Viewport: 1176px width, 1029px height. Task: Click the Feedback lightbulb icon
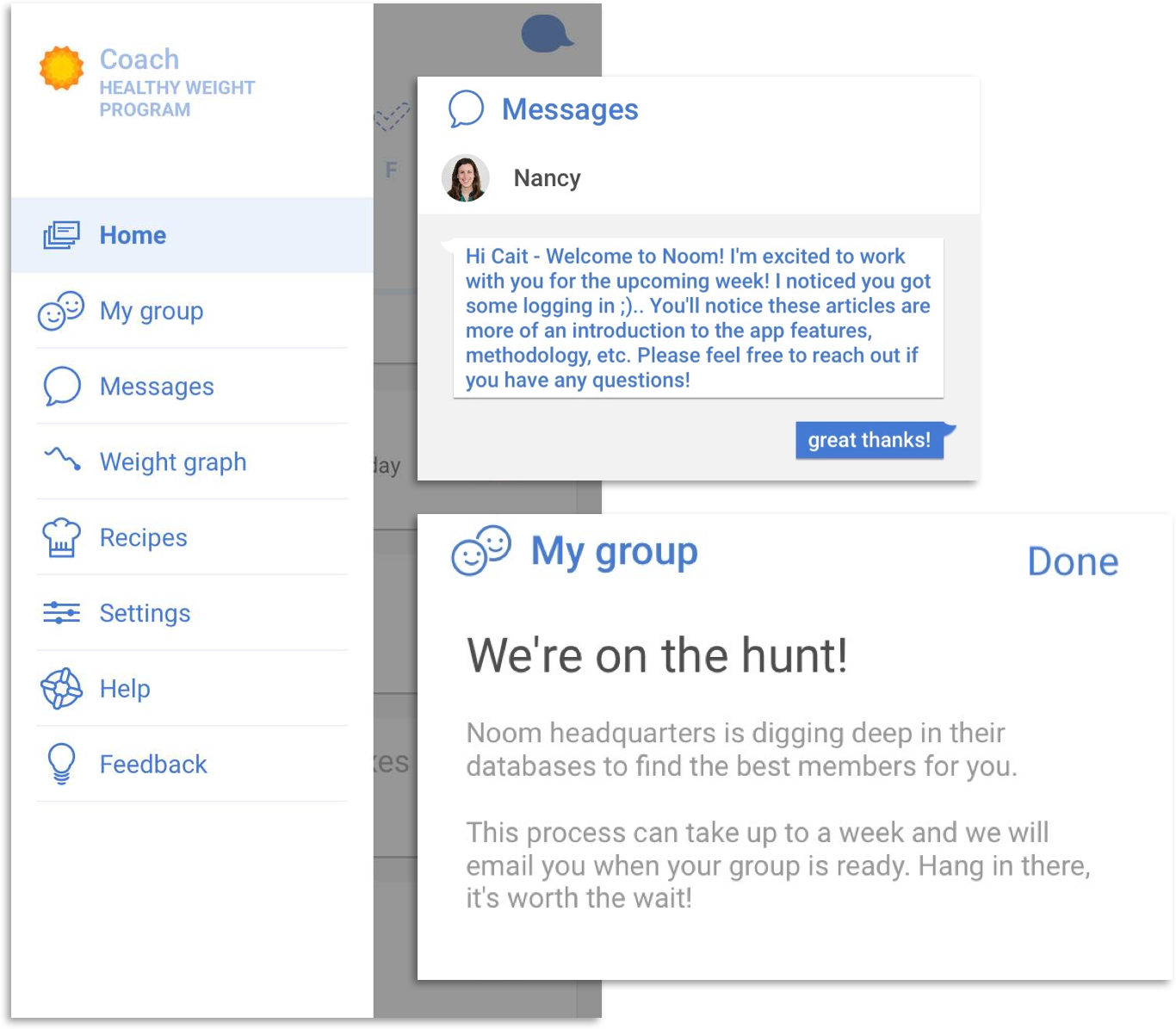pos(61,764)
